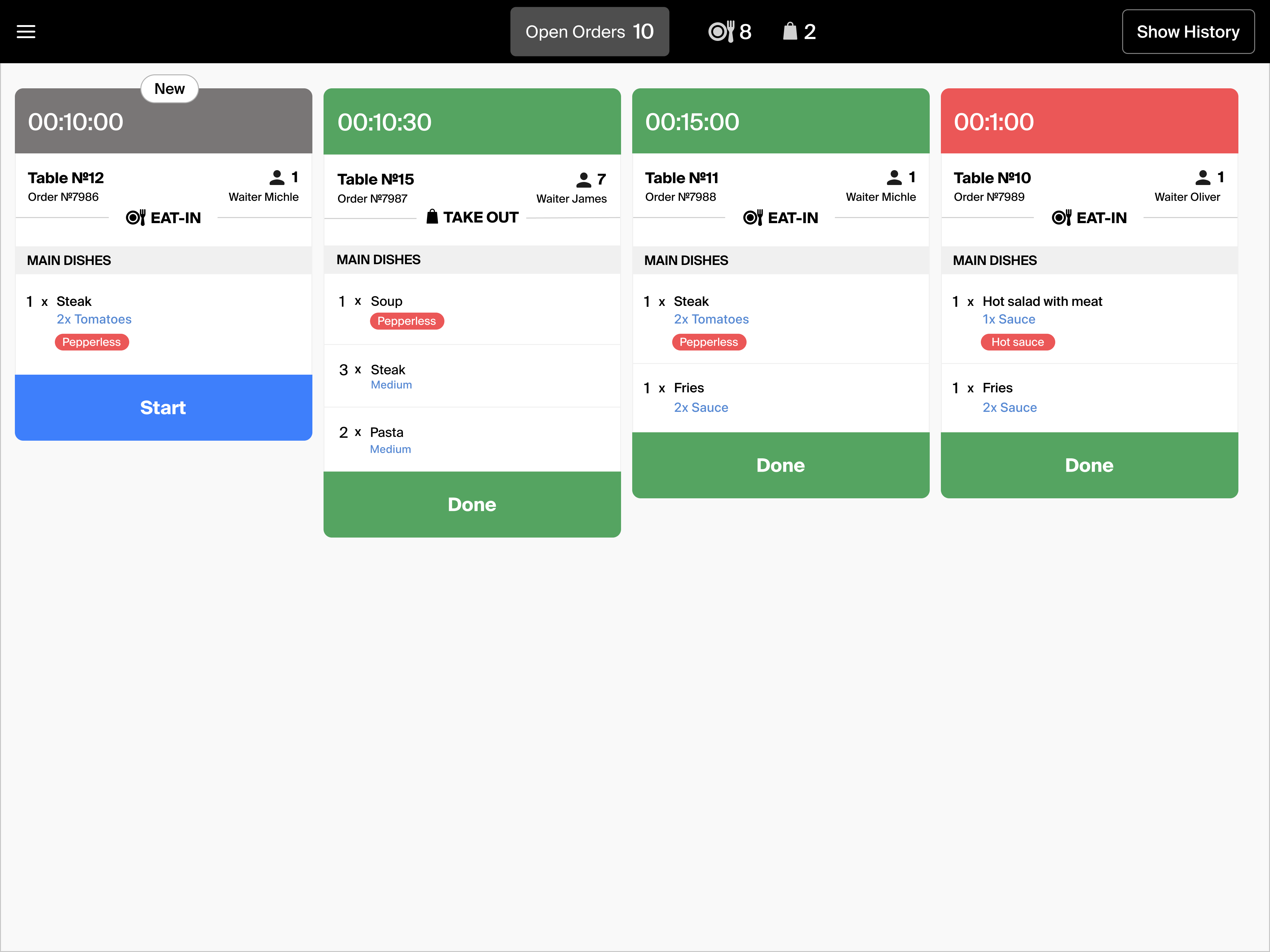Filter by take-out bag icon in header
The height and width of the screenshot is (952, 1270).
[790, 31]
